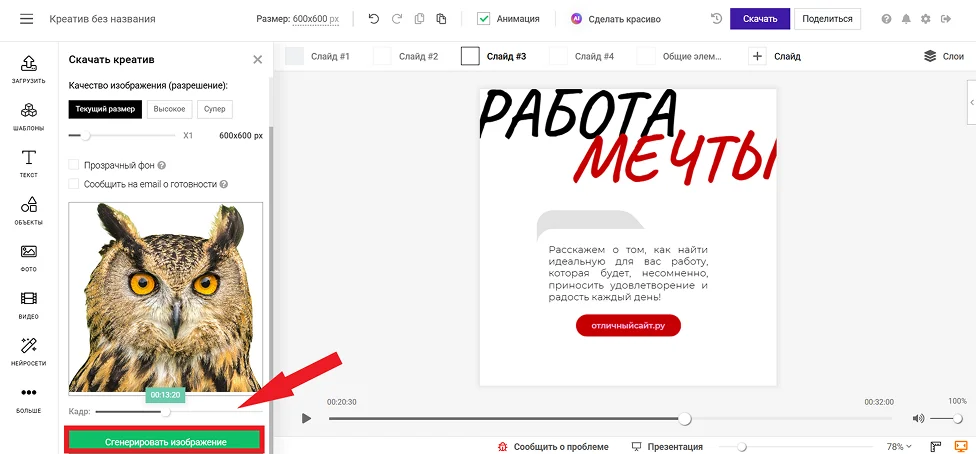Select the Высокое quality button
This screenshot has height=454, width=976.
tap(170, 109)
